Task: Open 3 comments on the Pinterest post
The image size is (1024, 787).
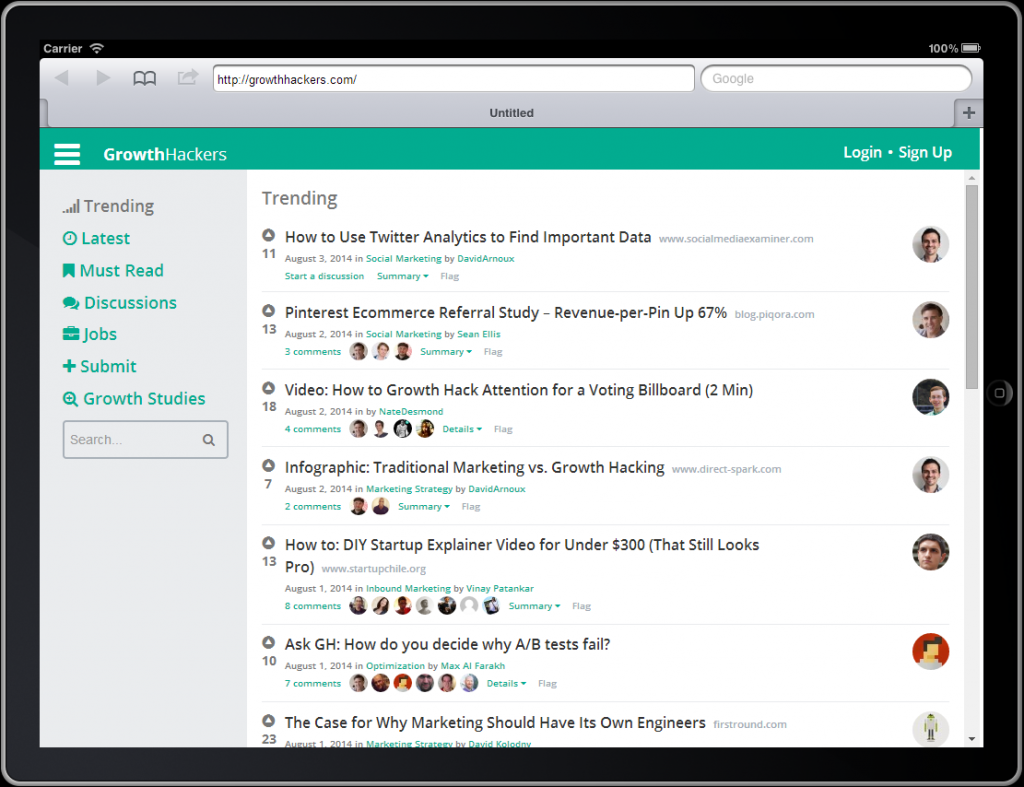Action: [313, 351]
